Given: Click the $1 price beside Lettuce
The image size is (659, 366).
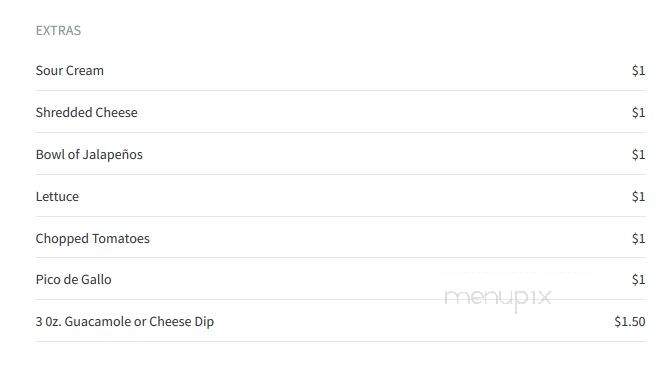Looking at the screenshot, I should pyautogui.click(x=638, y=197).
